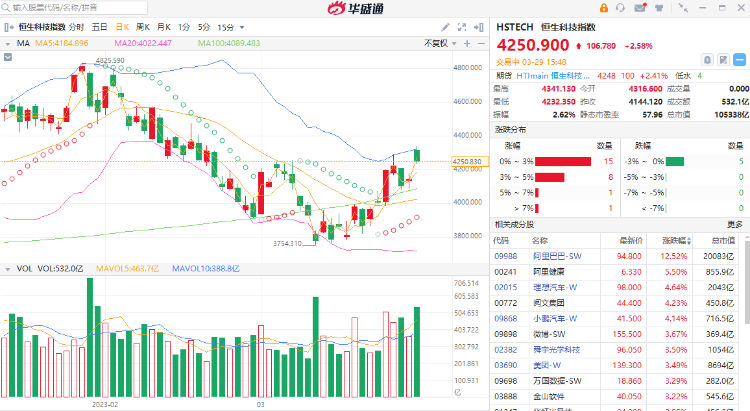Viewport: 750px width, 411px height.
Task: Zoom in chart with plus icon
Action: (467, 44)
